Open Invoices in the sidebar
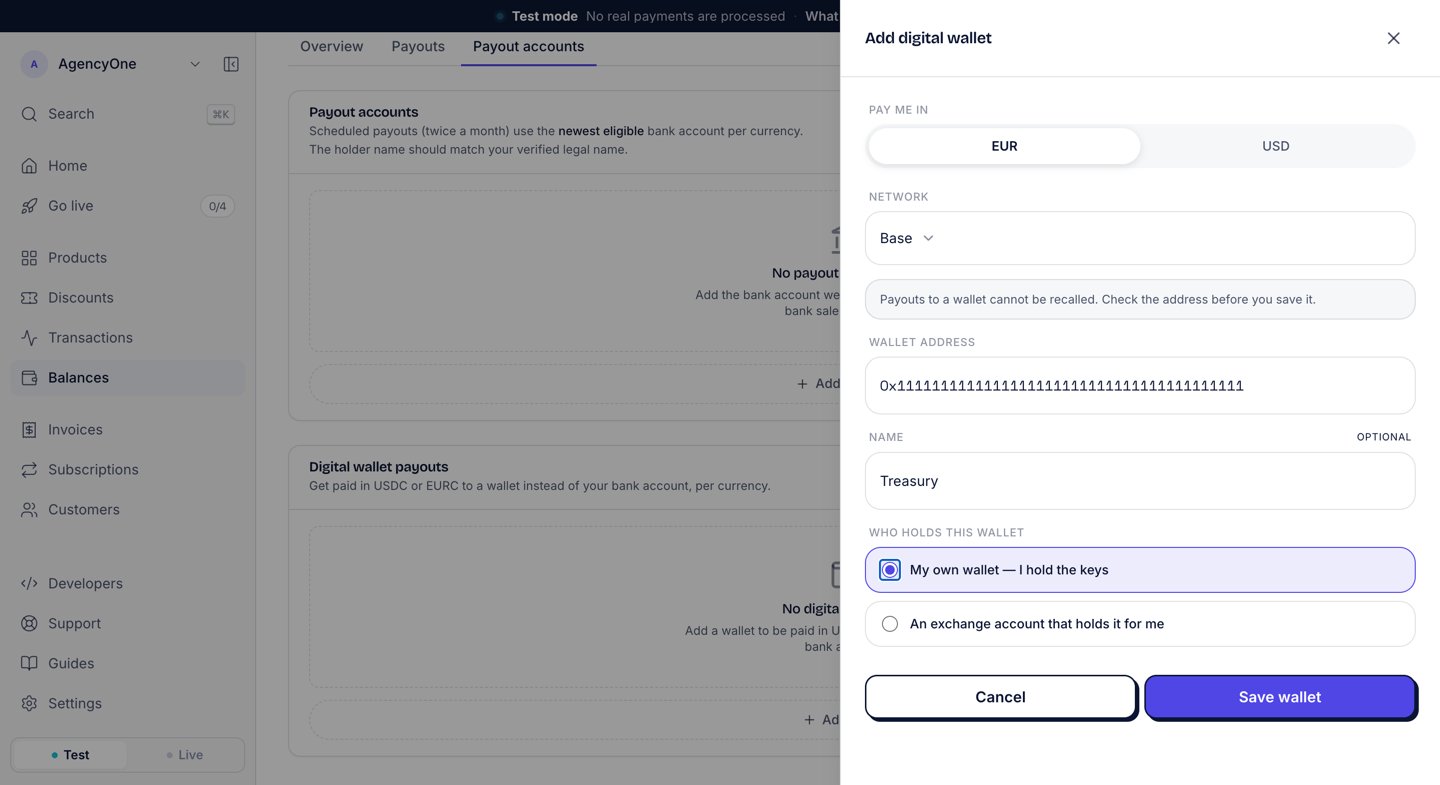 pos(128,430)
